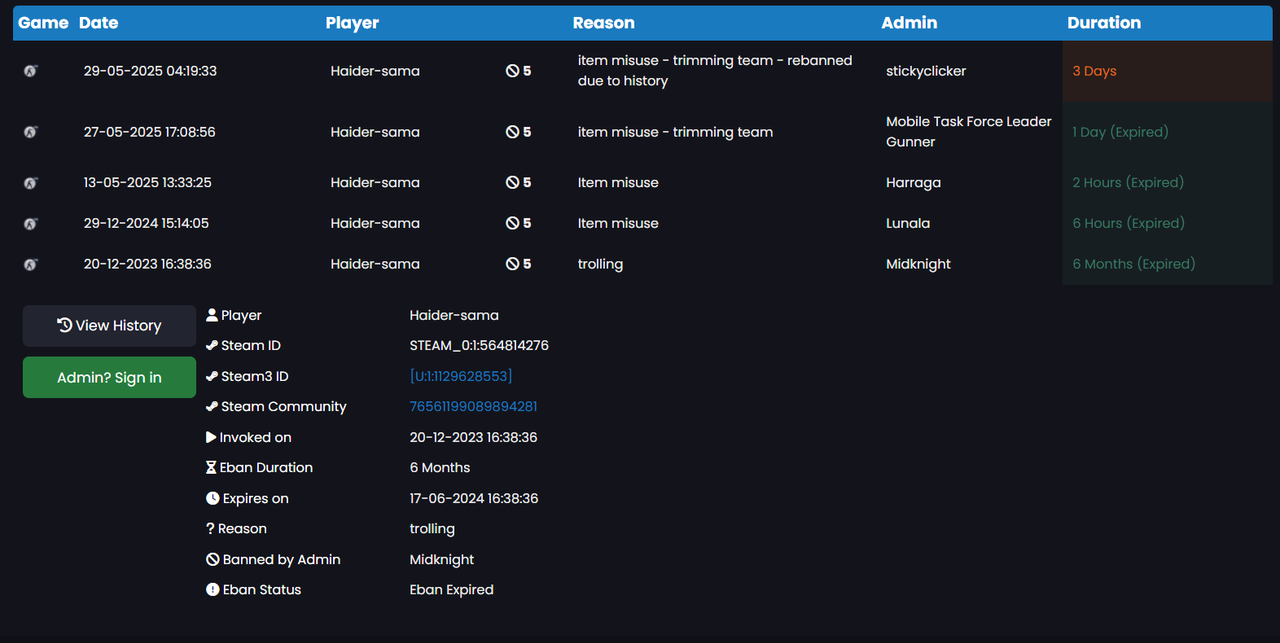Click the 1 Day (Expired) duration
The height and width of the screenshot is (643, 1280).
1120,132
